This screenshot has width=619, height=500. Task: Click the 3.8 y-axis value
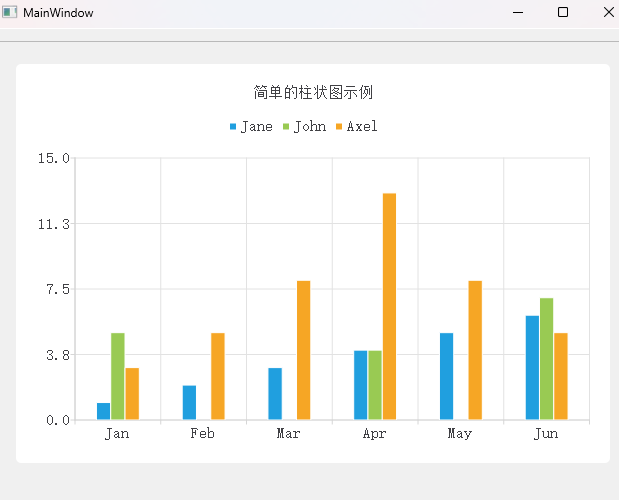pos(58,356)
